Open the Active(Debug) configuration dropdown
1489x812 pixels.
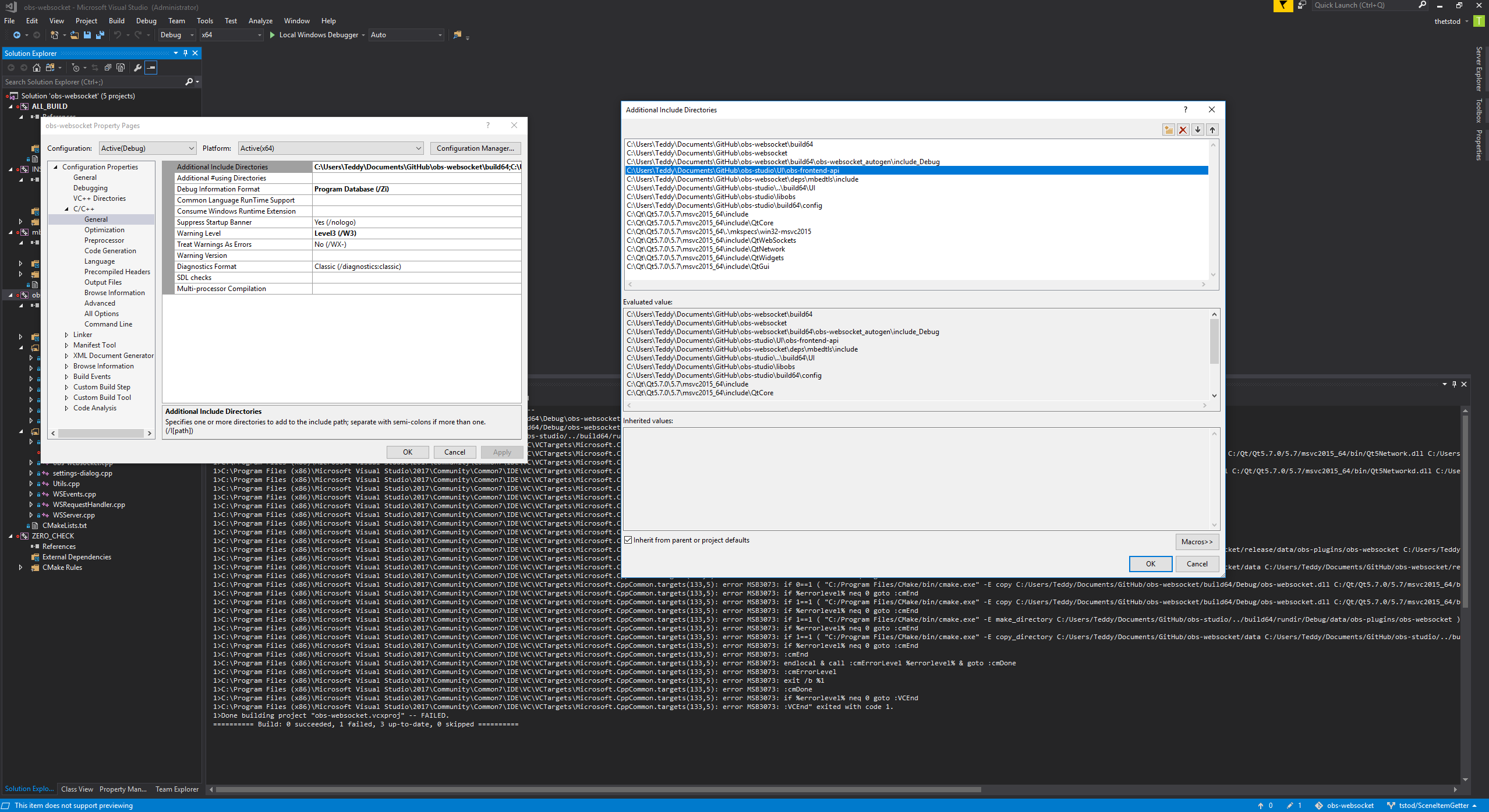tap(190, 148)
